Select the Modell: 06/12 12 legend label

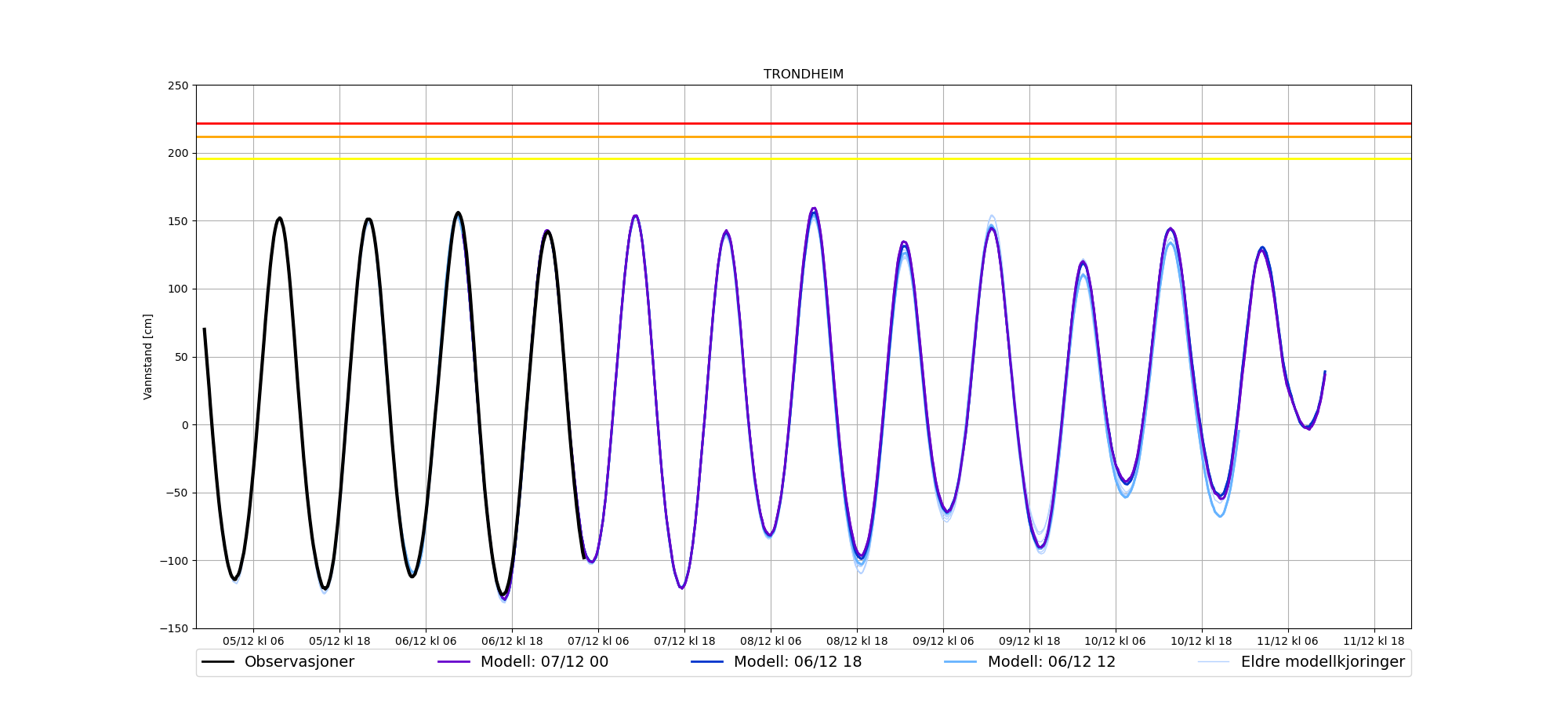point(1051,662)
